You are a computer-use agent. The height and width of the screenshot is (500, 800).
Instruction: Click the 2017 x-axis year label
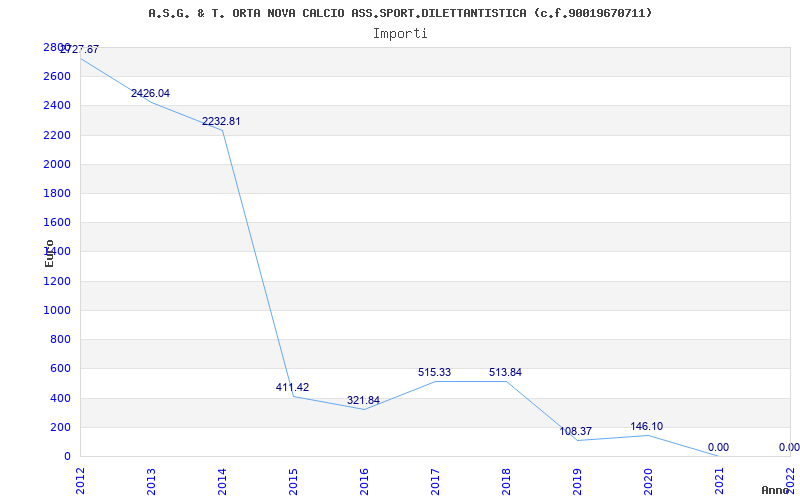(x=435, y=480)
